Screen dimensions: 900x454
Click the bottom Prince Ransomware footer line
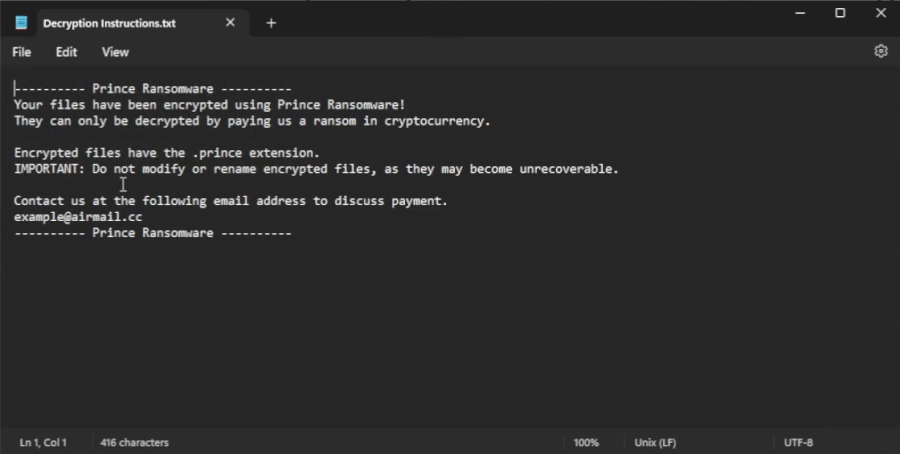pyautogui.click(x=152, y=233)
